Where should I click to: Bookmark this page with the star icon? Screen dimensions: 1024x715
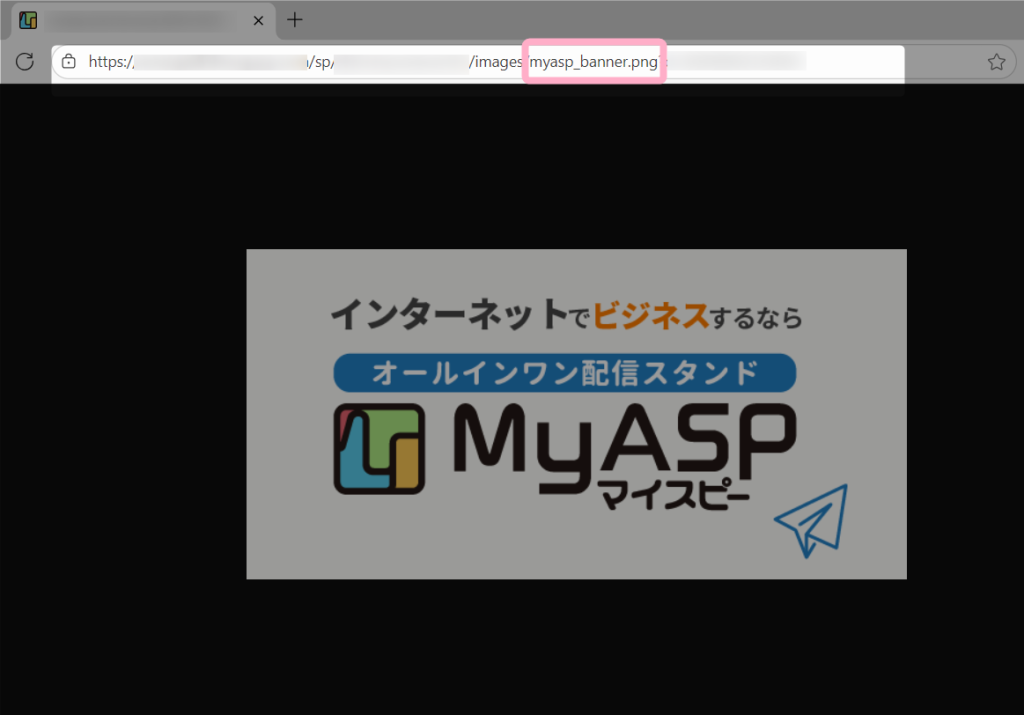click(996, 62)
